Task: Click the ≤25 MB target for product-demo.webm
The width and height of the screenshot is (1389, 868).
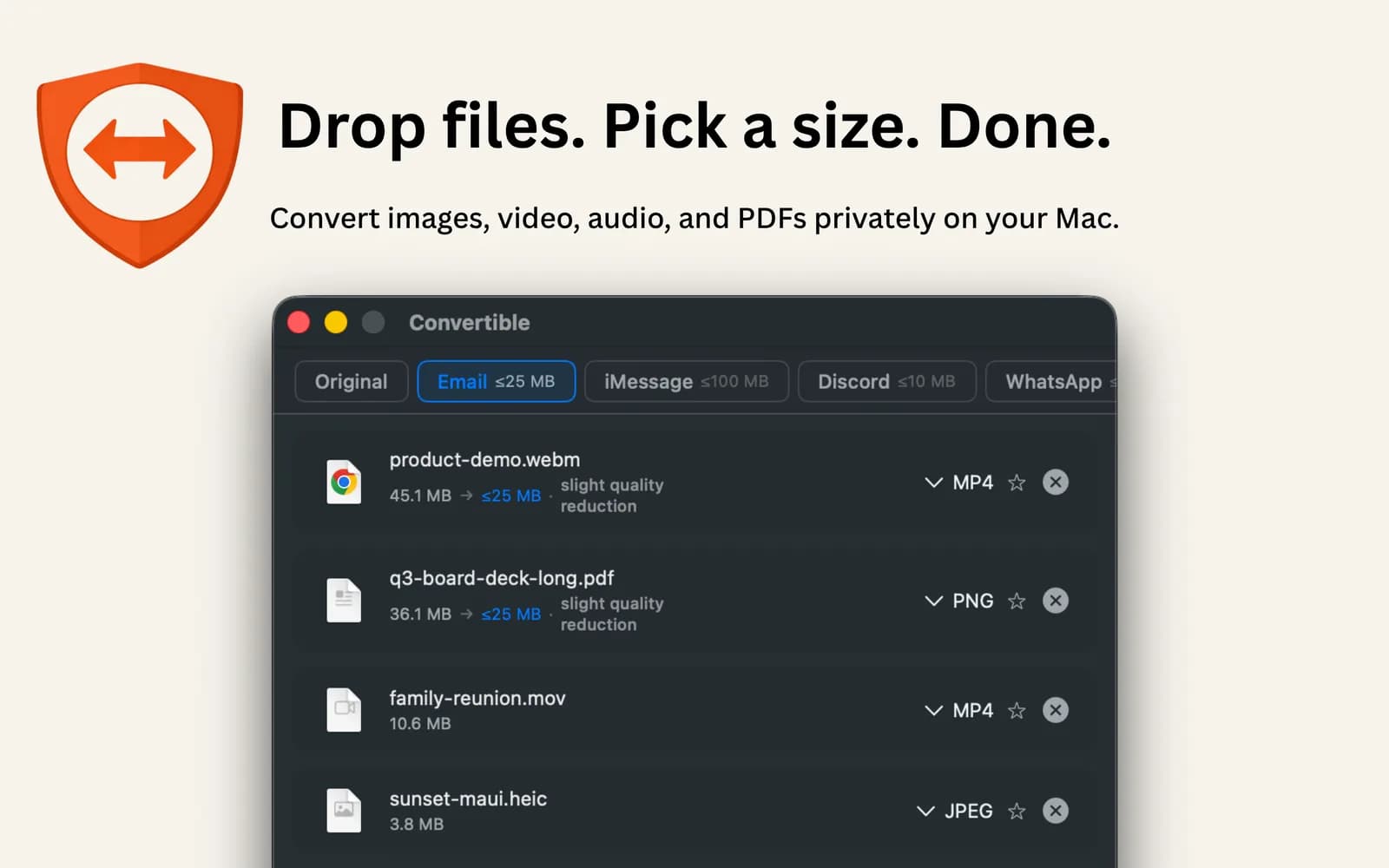Action: point(511,496)
